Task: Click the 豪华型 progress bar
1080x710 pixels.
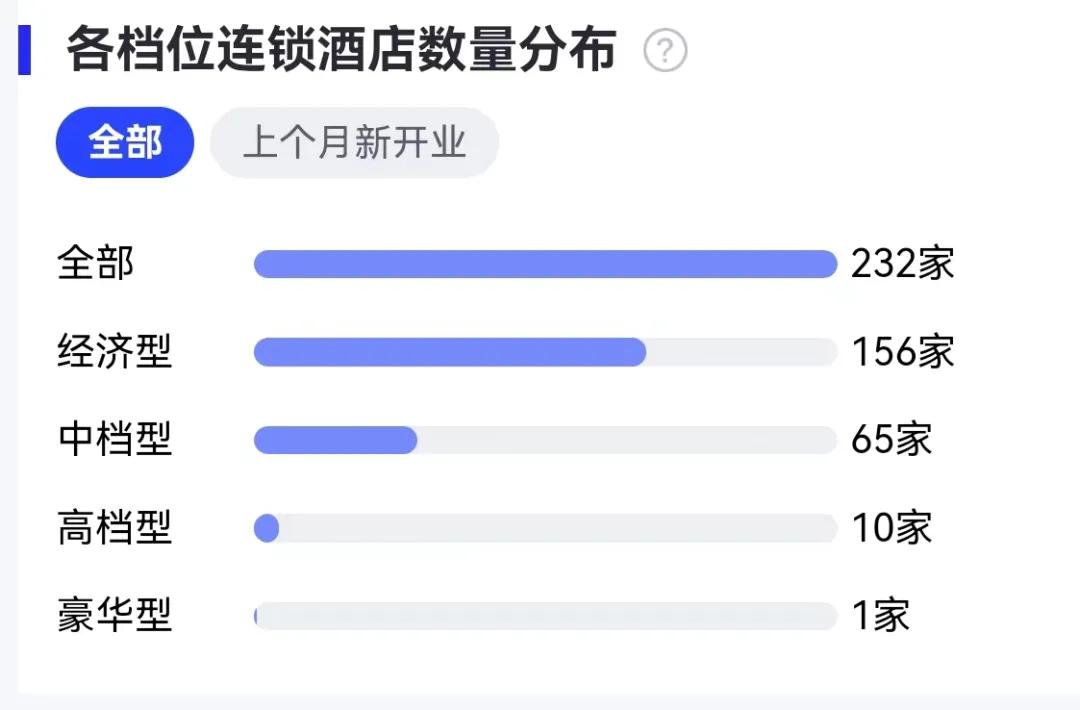Action: pyautogui.click(x=546, y=616)
